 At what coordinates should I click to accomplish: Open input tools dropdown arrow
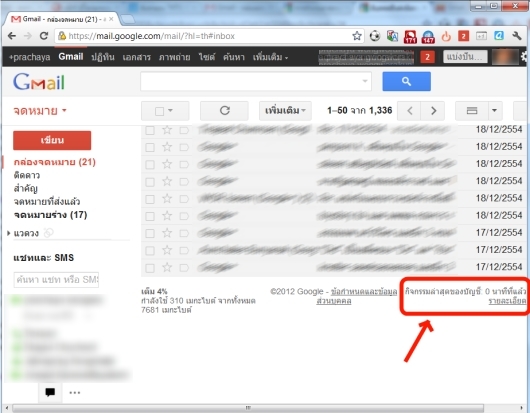click(x=495, y=110)
